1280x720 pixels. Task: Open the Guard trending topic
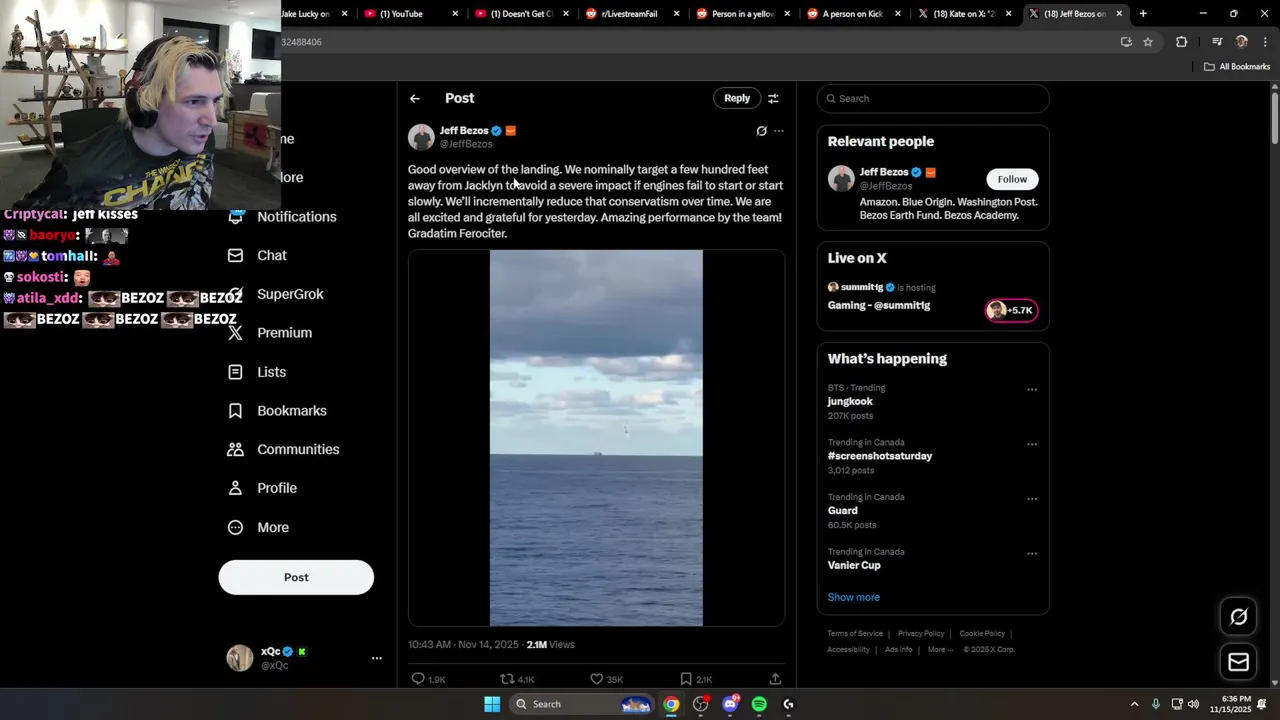click(x=843, y=510)
